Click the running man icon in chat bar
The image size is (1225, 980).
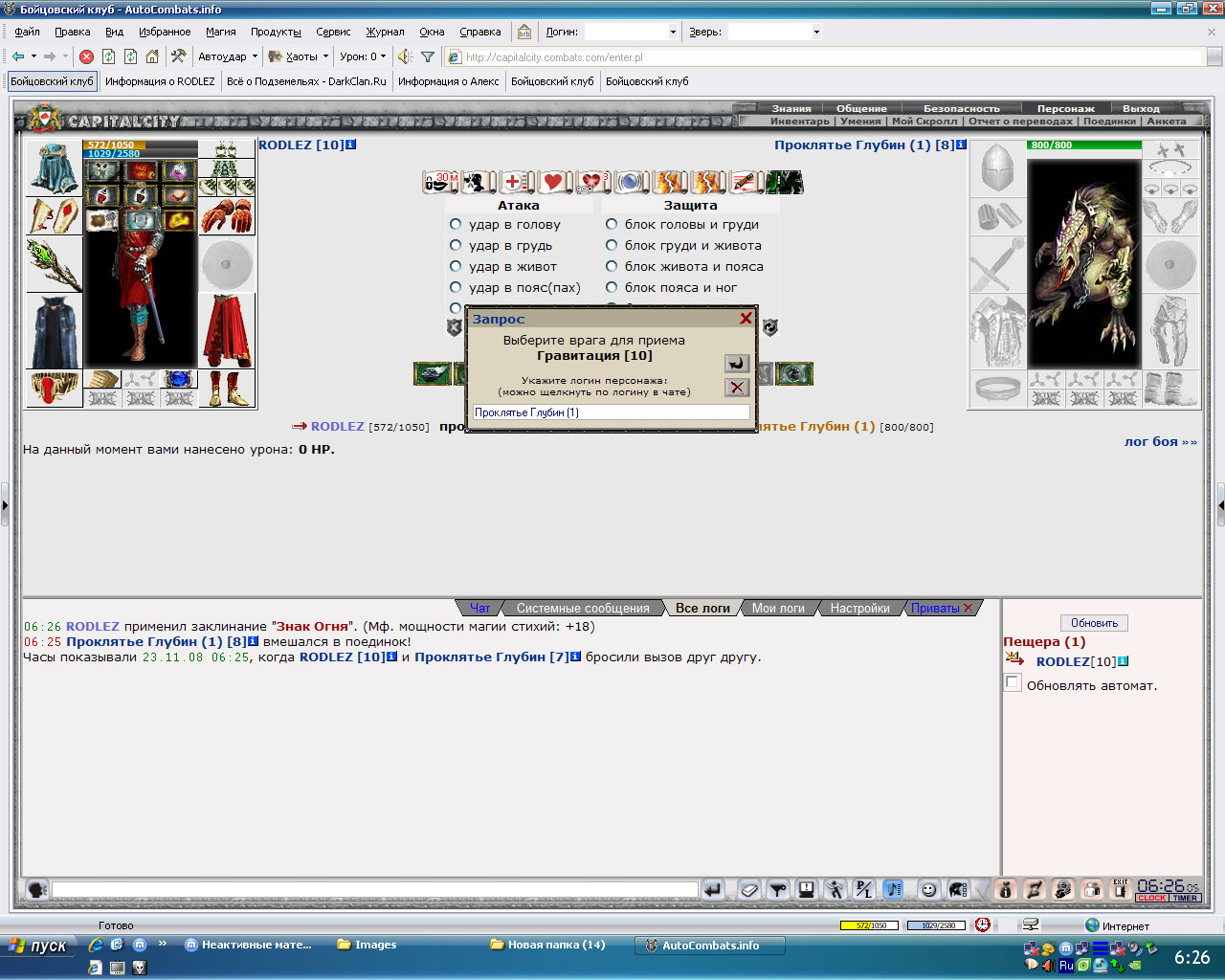(x=835, y=890)
